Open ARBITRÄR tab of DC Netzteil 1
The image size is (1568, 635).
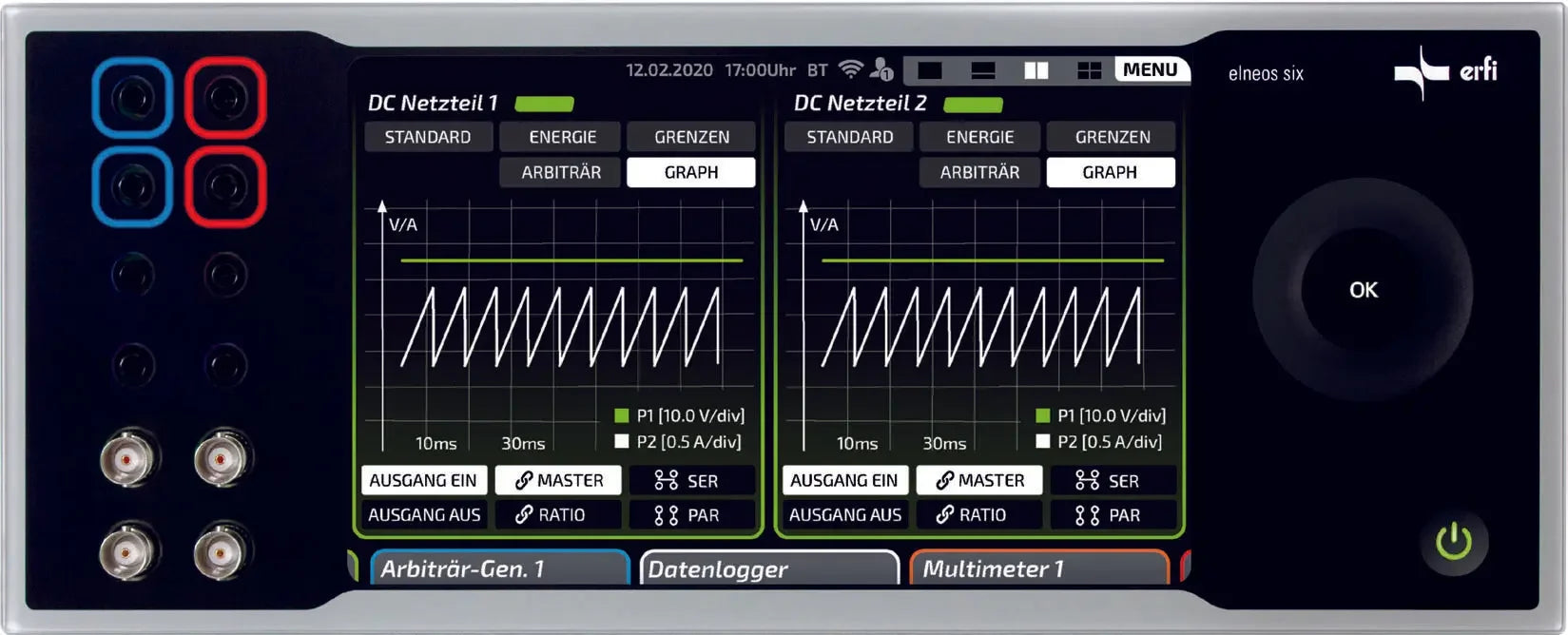click(x=561, y=172)
